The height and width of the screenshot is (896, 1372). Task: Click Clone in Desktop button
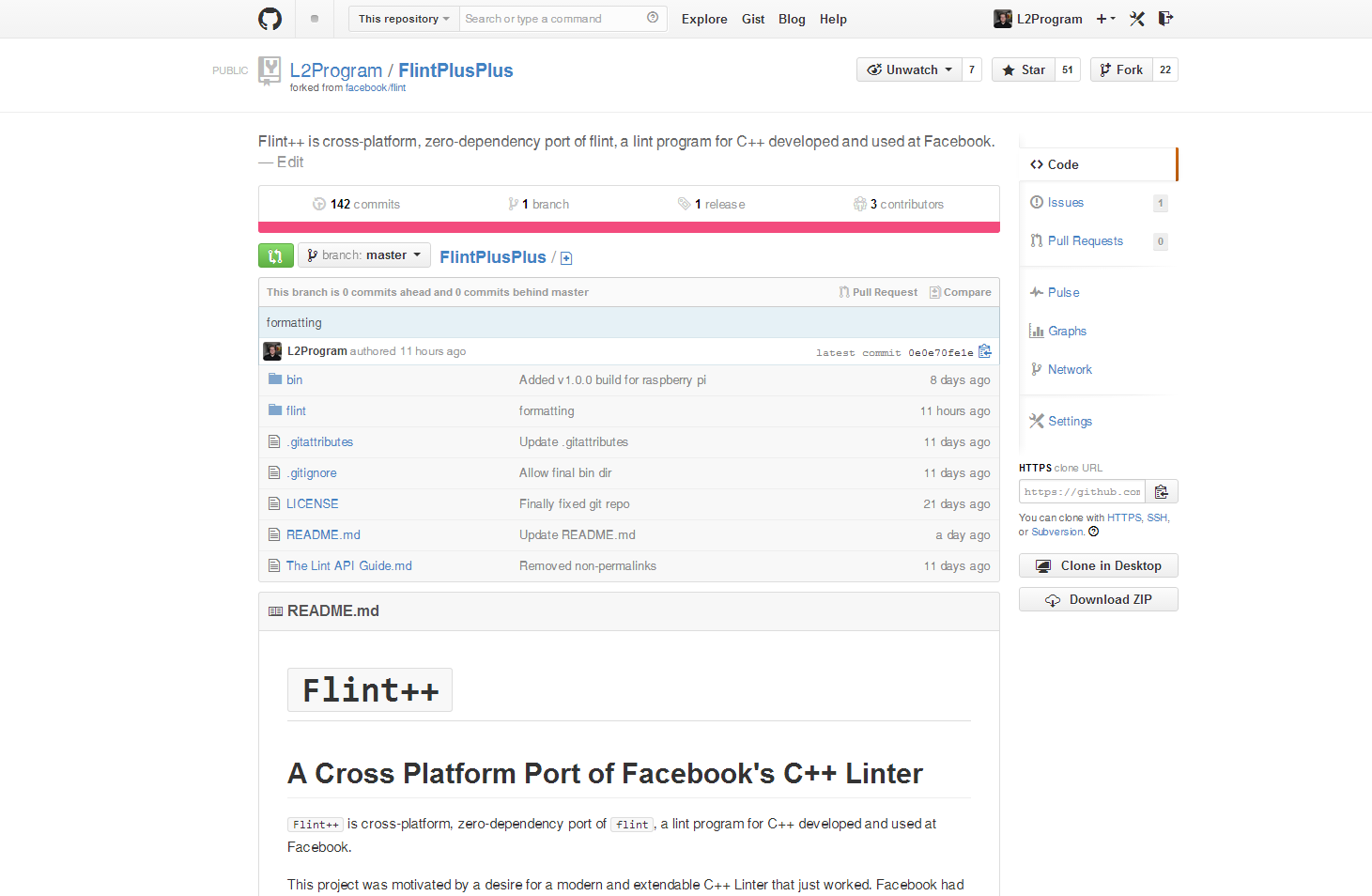coord(1099,565)
